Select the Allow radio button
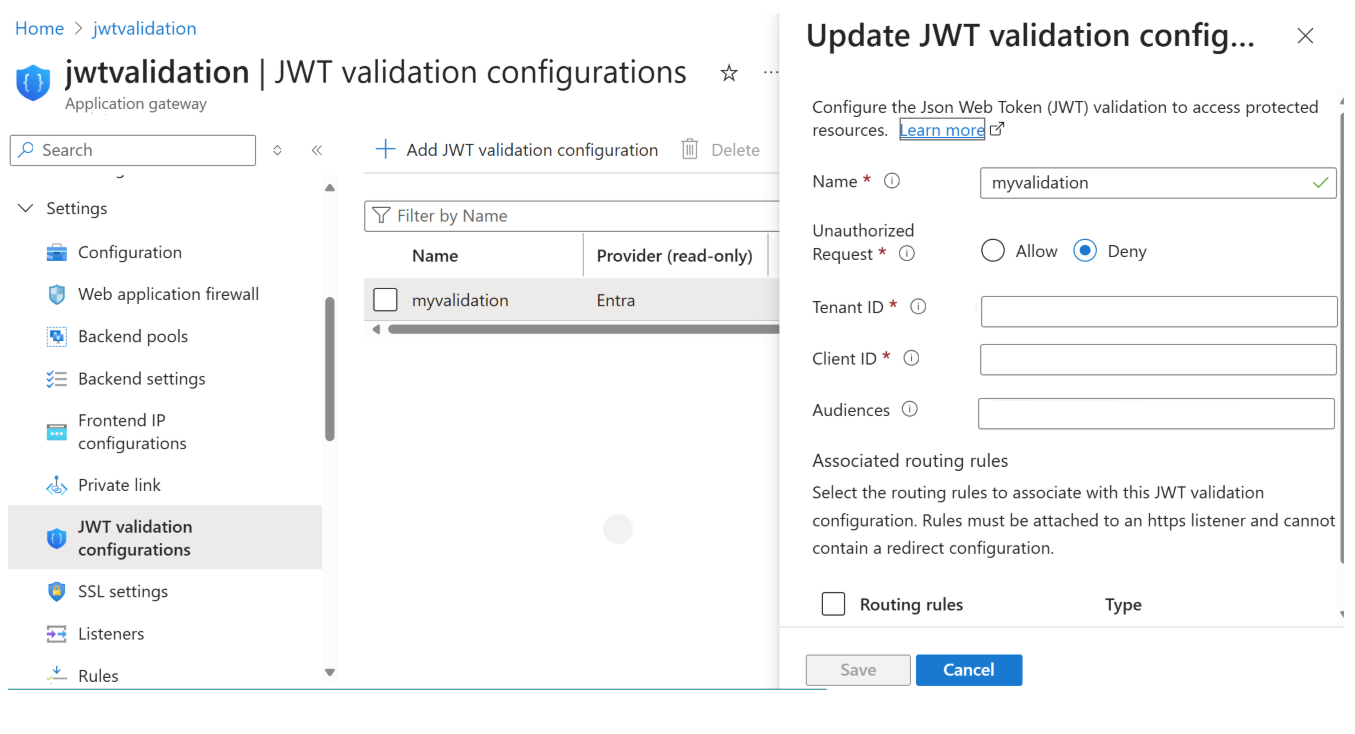This screenshot has height=734, width=1355. [992, 251]
